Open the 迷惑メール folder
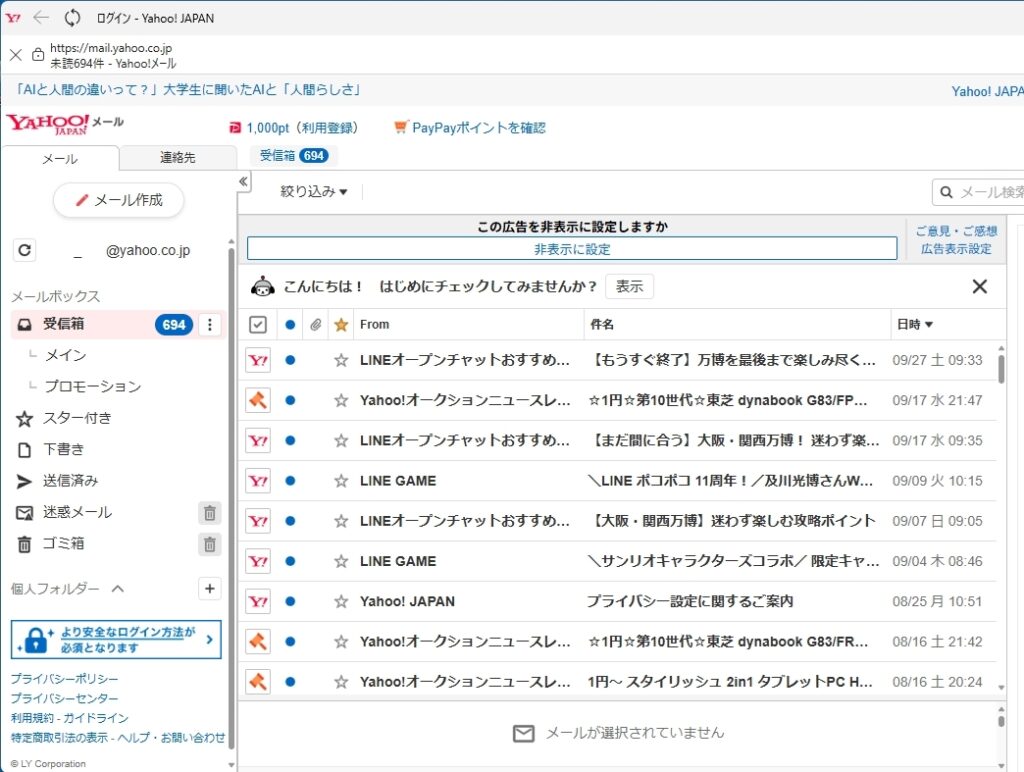Viewport: 1024px width, 772px height. [x=77, y=513]
